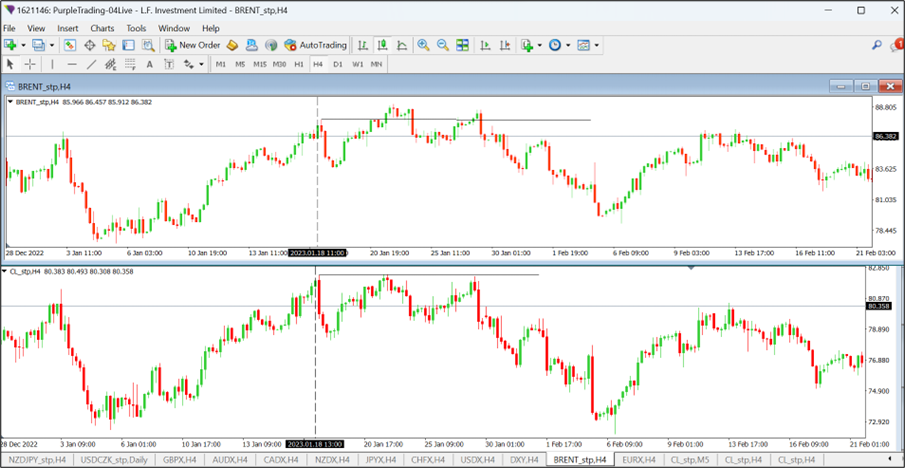Viewport: 905px width, 468px height.
Task: Toggle the Terminal window icon
Action: tap(128, 44)
